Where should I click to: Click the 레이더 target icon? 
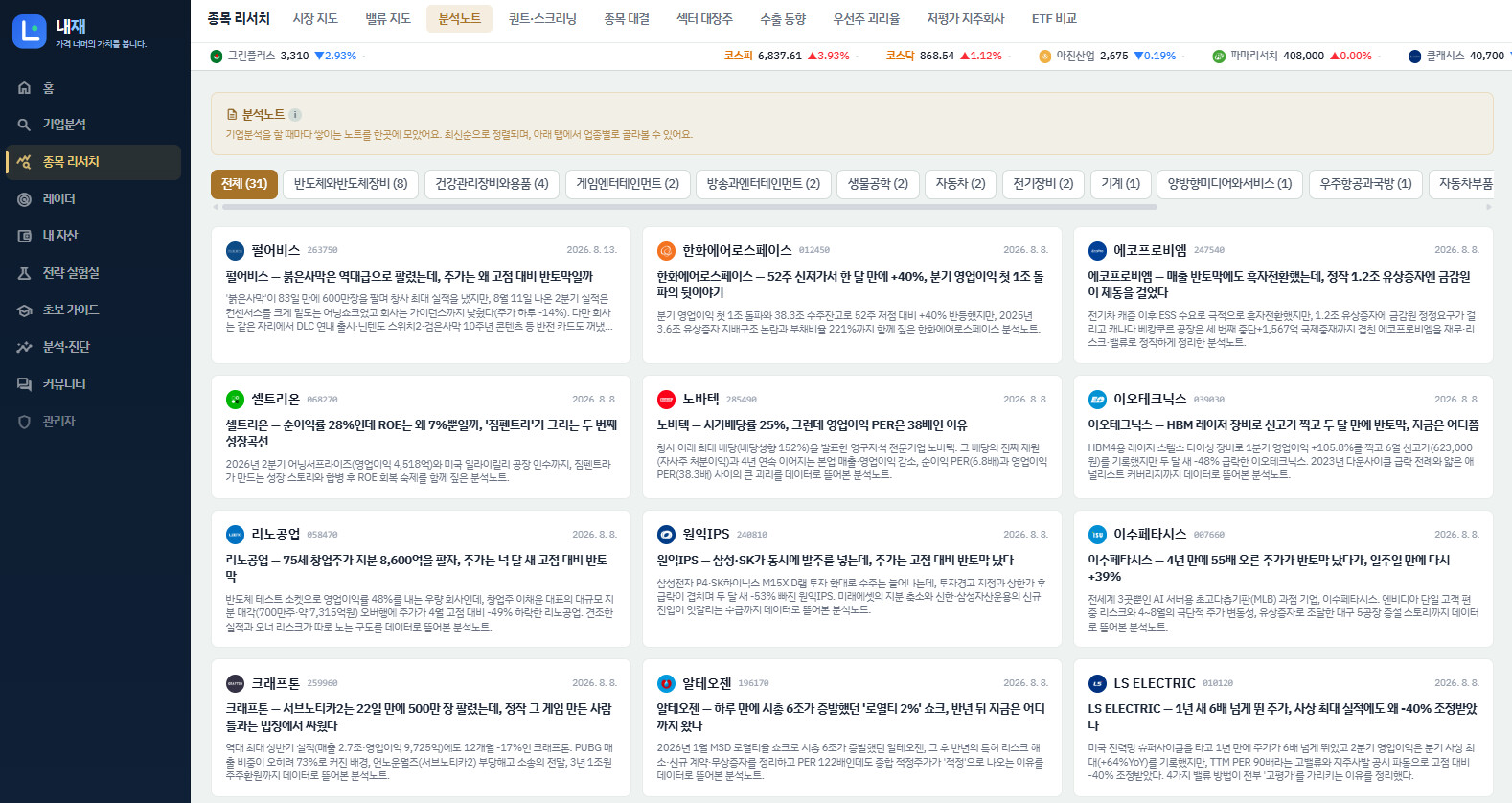click(24, 199)
